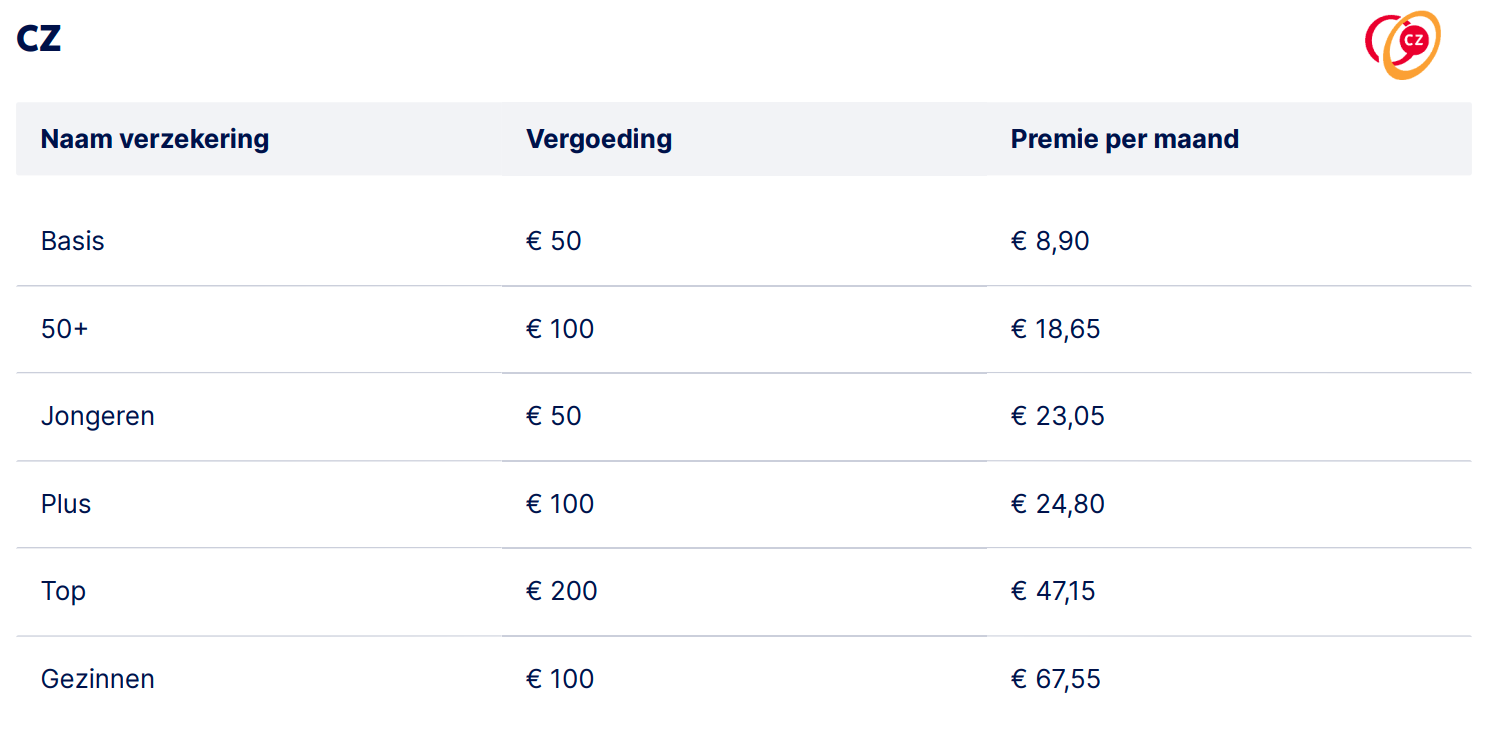Select the Gezinnen insurance name

pos(98,679)
